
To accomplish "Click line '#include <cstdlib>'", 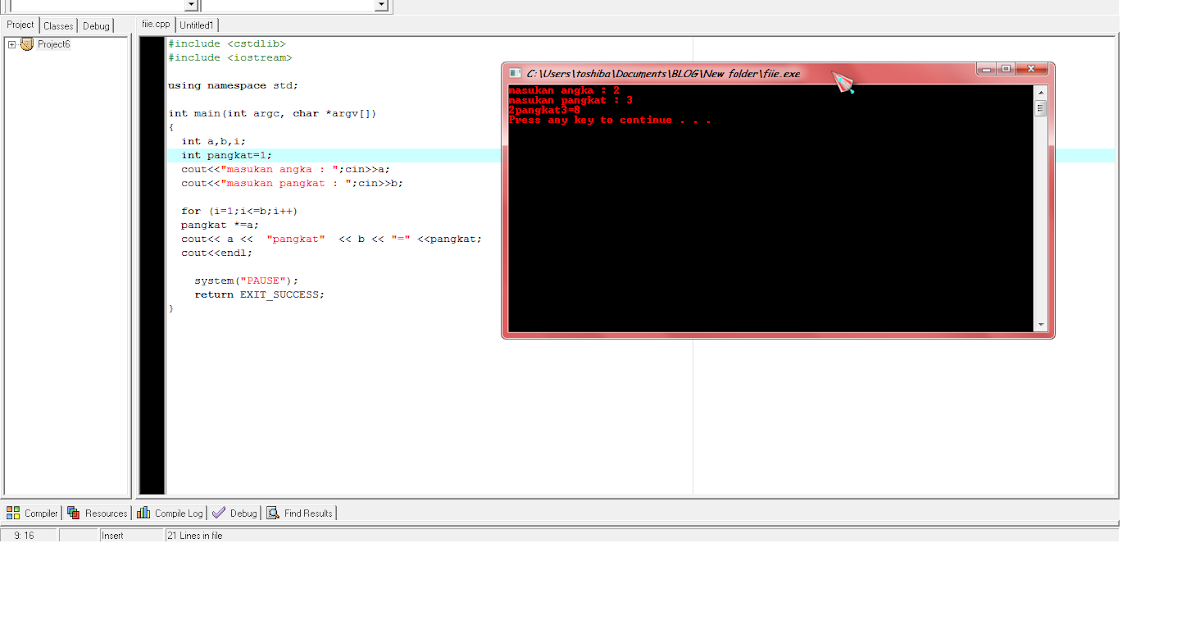I will [x=226, y=44].
